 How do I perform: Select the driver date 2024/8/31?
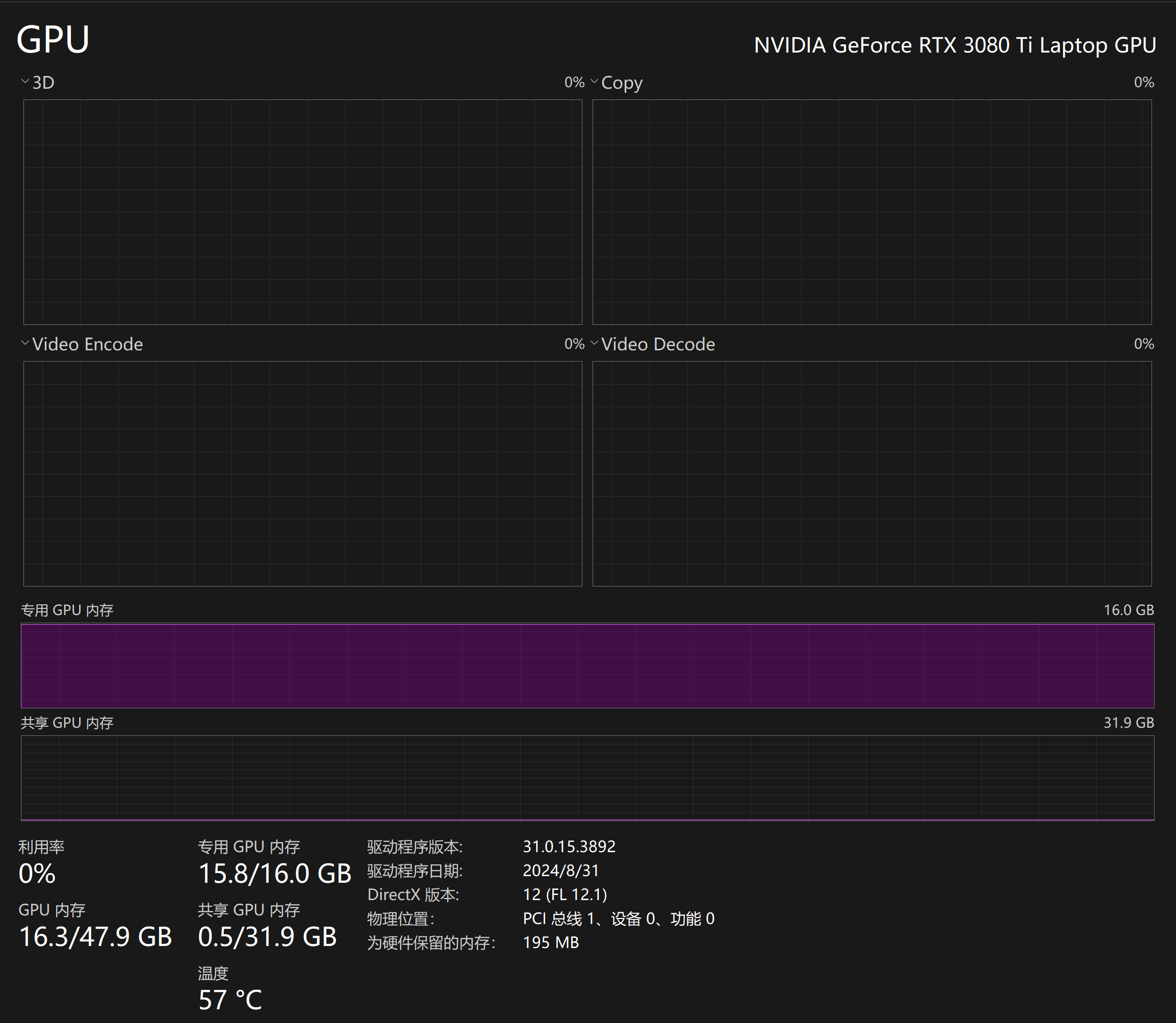tap(560, 871)
